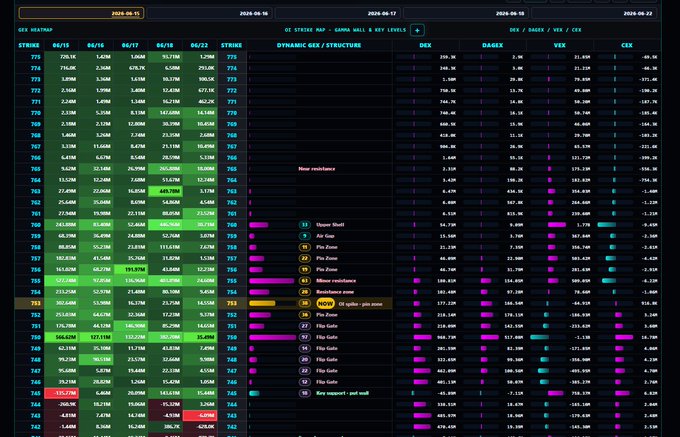The image size is (680, 437).
Task: Click the Dynamic GEX / Structure column header
Action: 319,45
